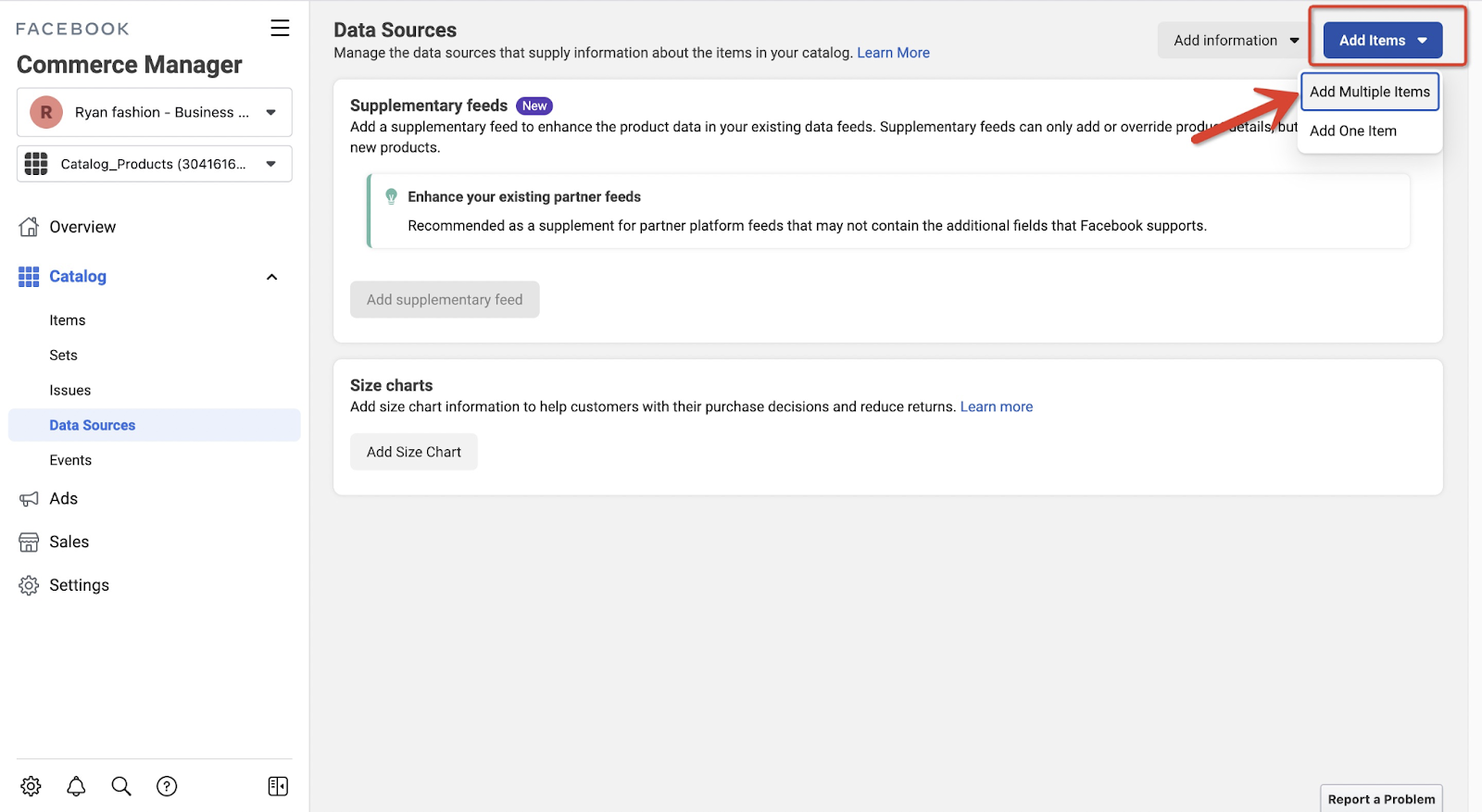The image size is (1482, 812).
Task: Open settings gear in bottom toolbar
Action: tap(31, 786)
